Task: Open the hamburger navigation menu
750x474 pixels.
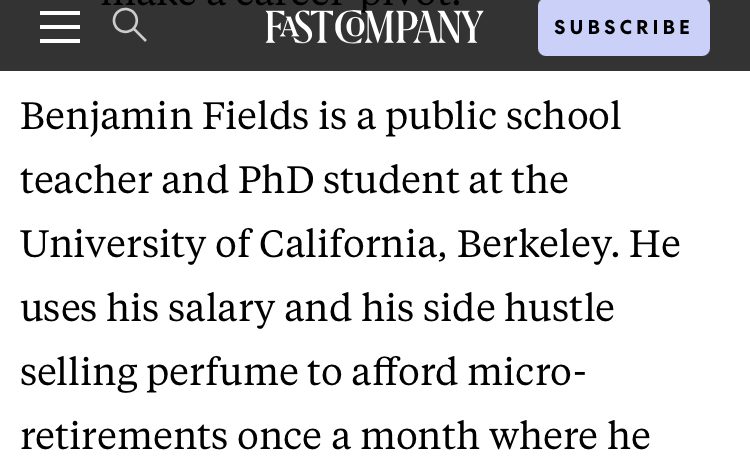Action: point(60,27)
